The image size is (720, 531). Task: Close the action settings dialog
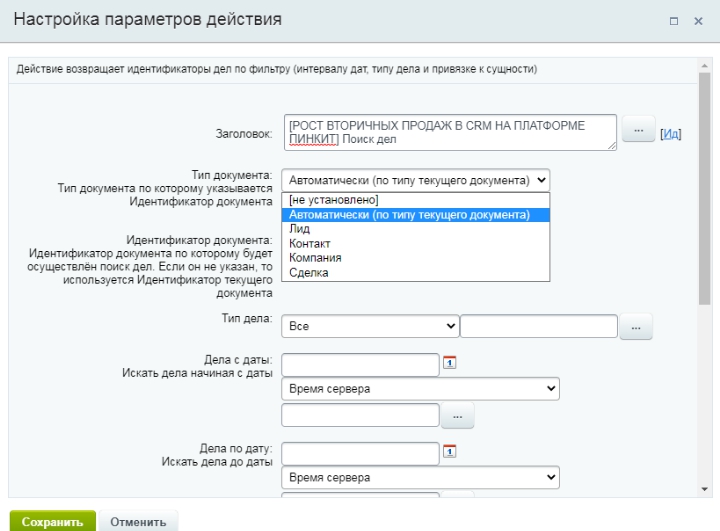coord(698,21)
